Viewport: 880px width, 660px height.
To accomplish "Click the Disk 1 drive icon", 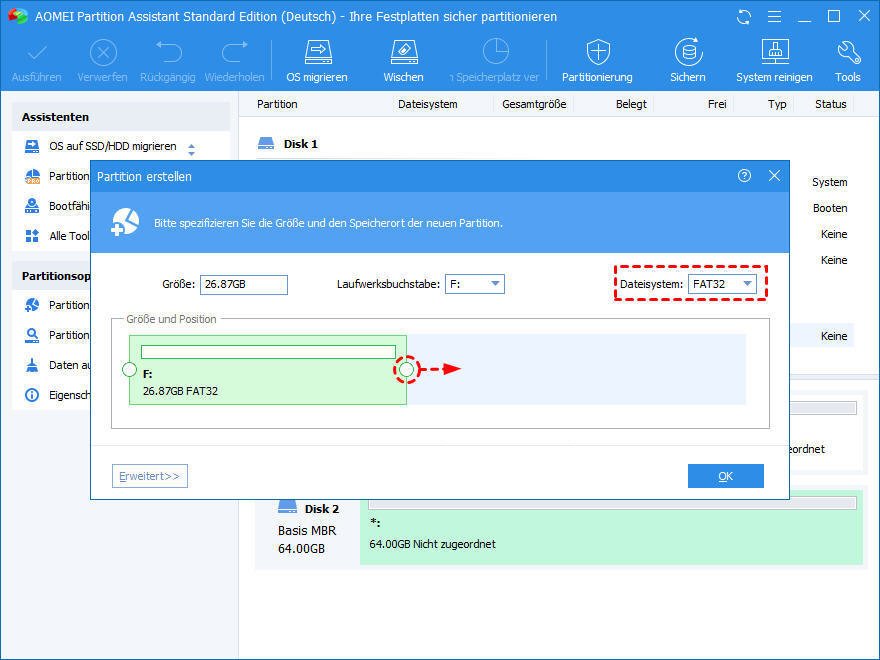I will tap(265, 144).
